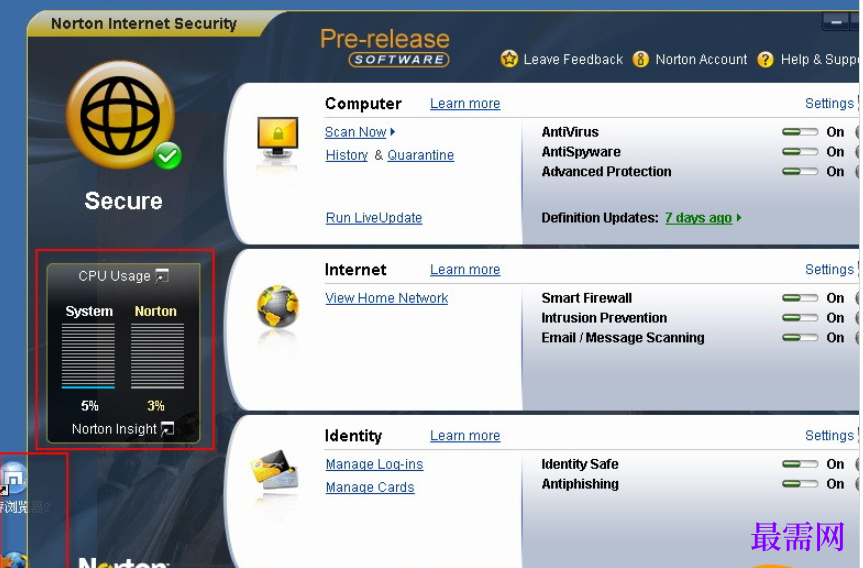
Task: Click the Definition Updates label
Action: coord(599,218)
